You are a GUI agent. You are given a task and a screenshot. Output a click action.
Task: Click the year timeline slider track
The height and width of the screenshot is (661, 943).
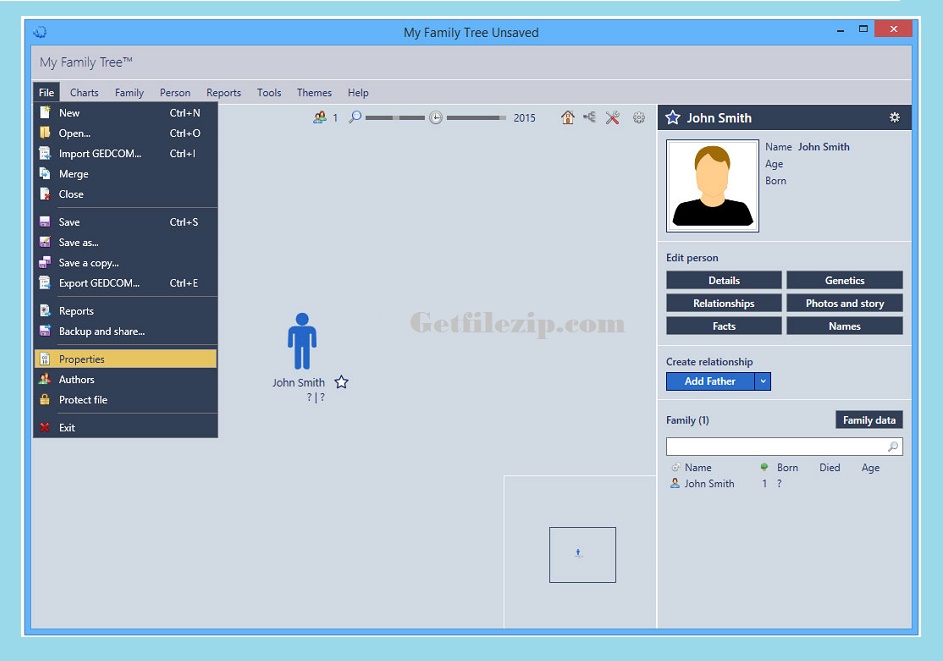pyautogui.click(x=476, y=118)
